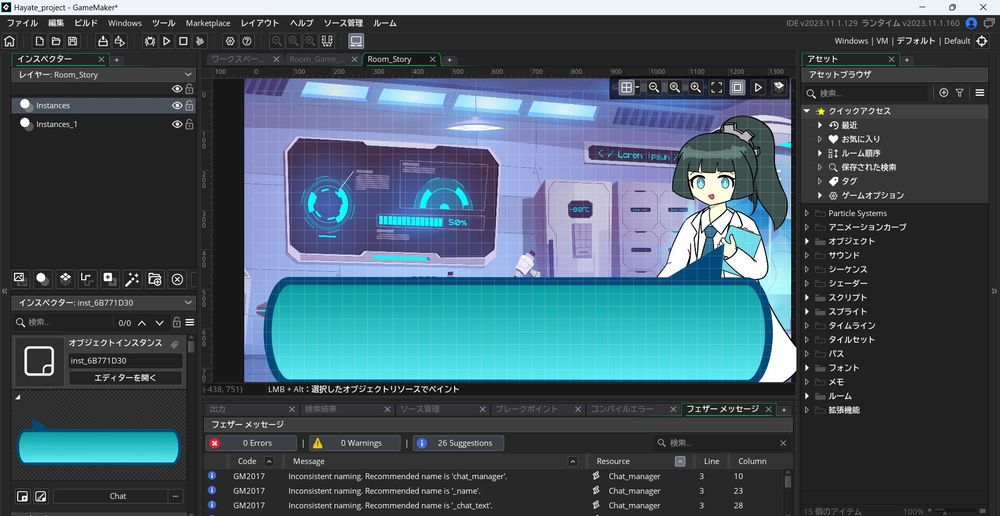
Task: Click the エディターを開く button
Action: [x=125, y=378]
